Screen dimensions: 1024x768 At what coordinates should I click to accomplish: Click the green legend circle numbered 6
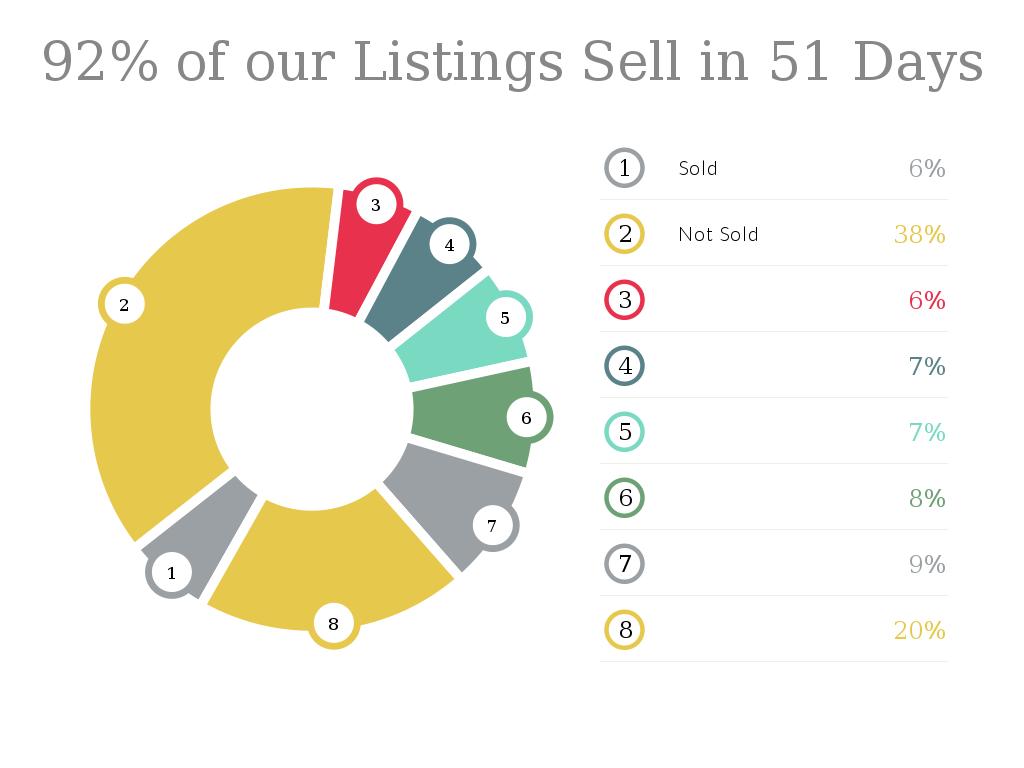[625, 498]
